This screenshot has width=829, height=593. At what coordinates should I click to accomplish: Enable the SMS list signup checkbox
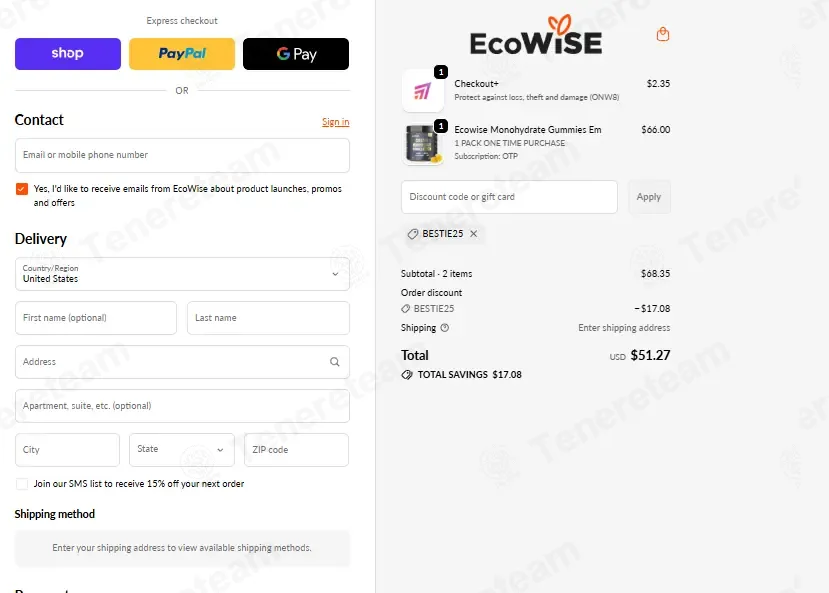tap(22, 484)
